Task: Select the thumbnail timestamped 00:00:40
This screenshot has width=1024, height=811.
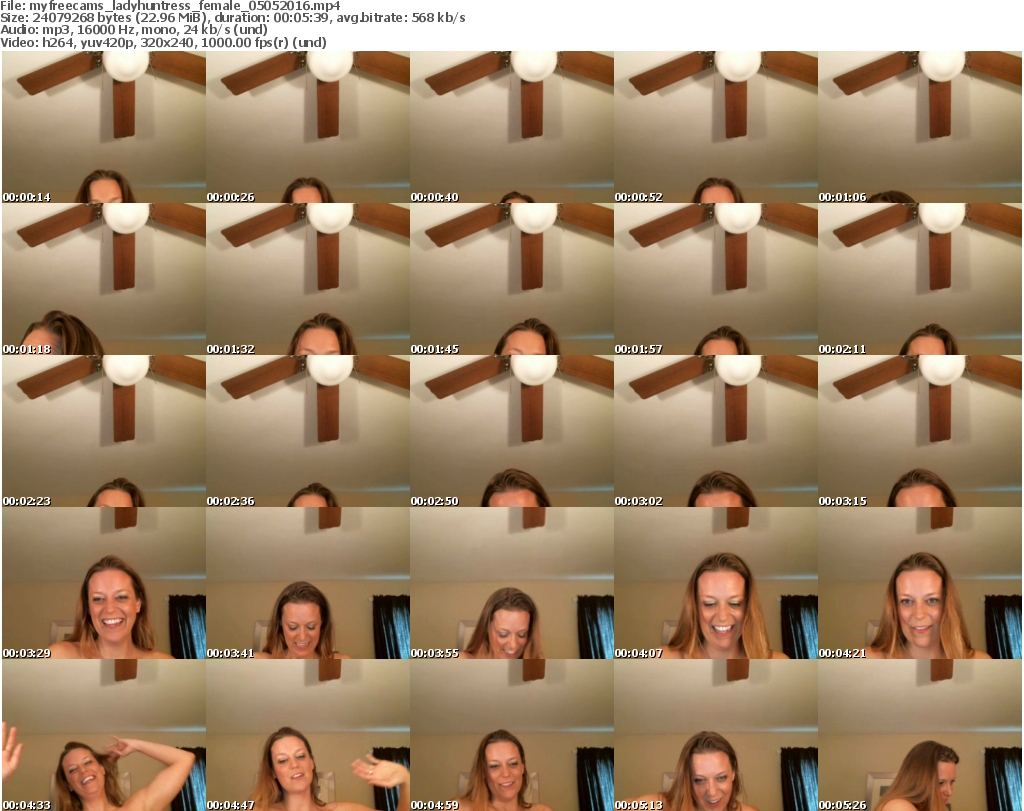Action: click(512, 127)
